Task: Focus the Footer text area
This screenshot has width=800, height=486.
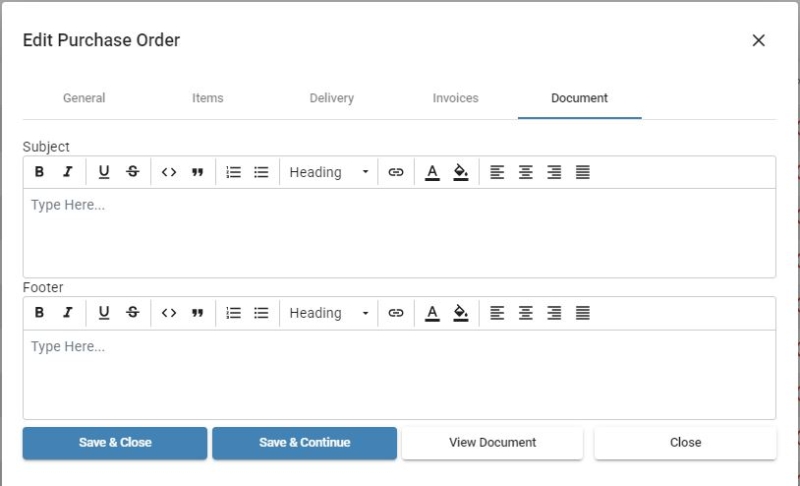Action: 399,374
